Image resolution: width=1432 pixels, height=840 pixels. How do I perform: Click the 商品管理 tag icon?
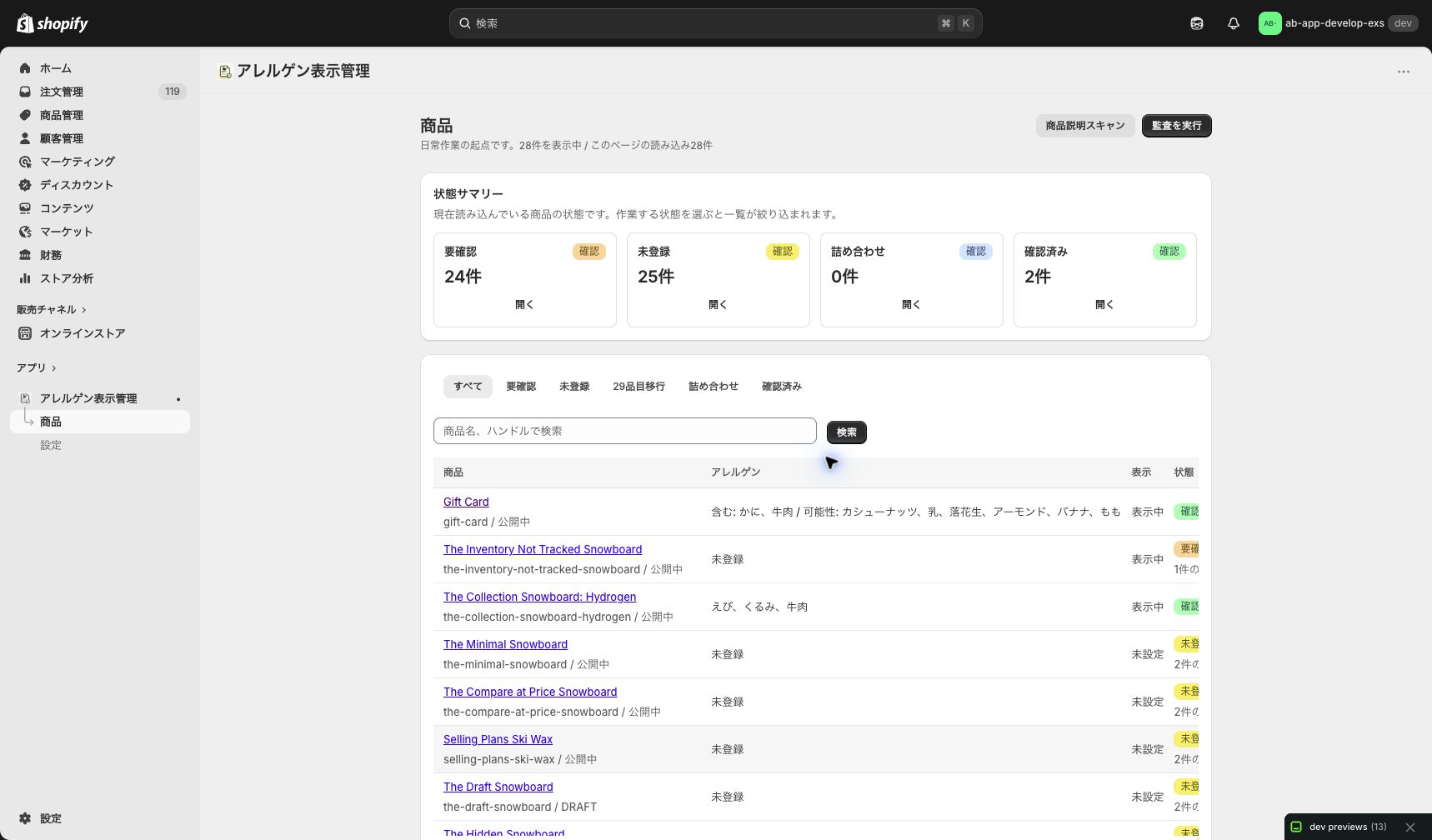(25, 115)
